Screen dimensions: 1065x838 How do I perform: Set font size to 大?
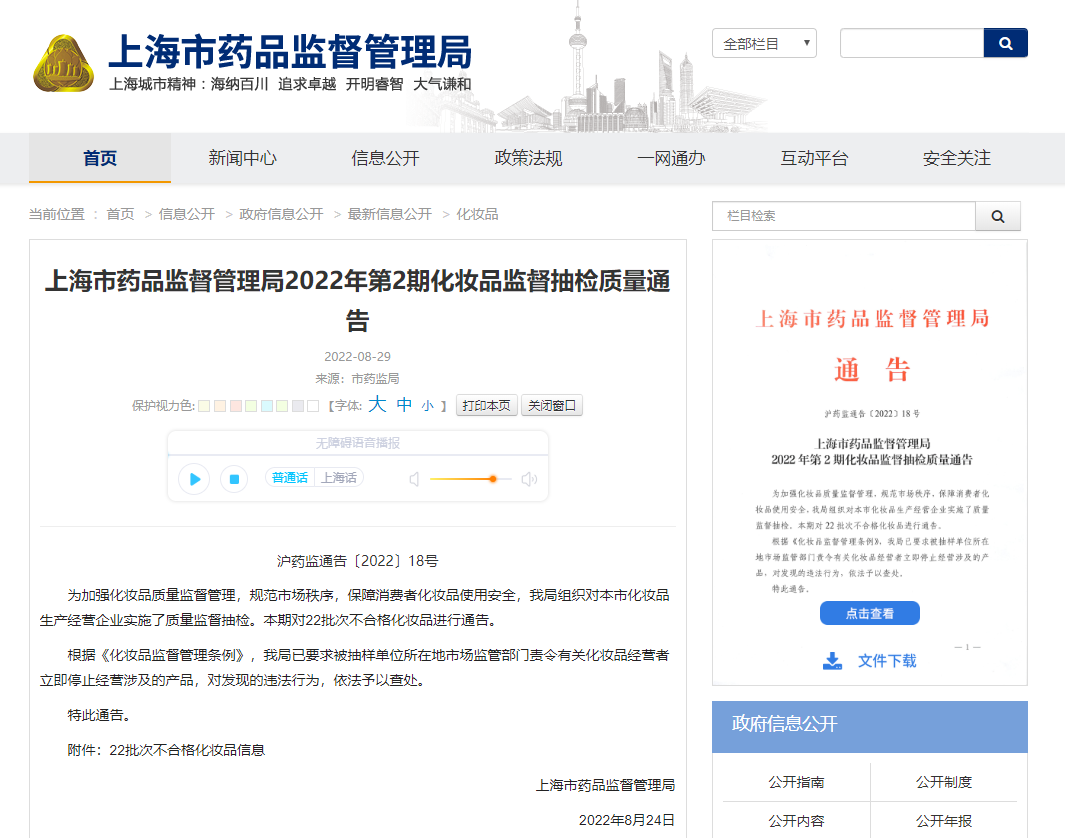tap(376, 405)
